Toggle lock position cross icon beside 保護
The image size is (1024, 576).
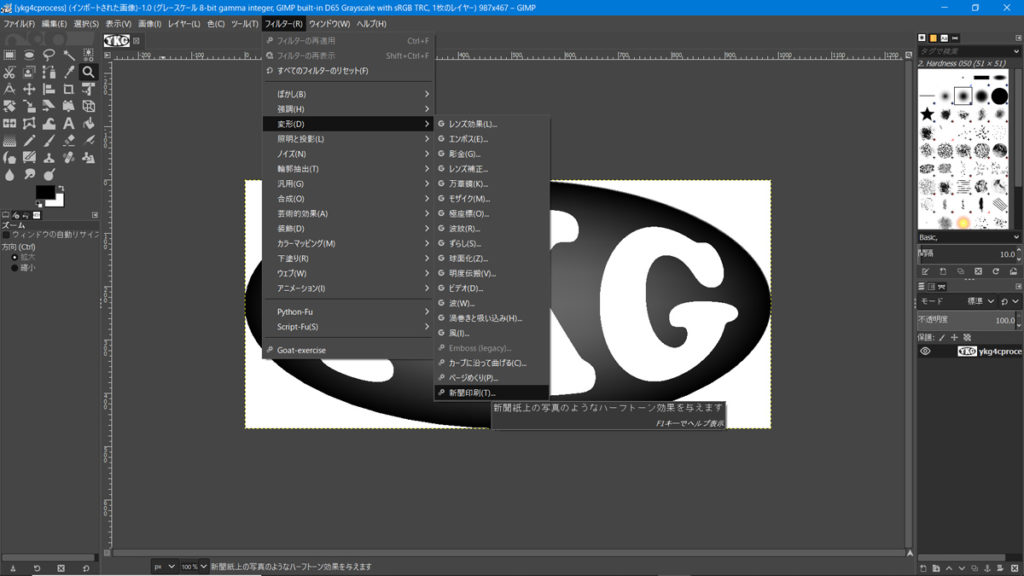(x=954, y=338)
